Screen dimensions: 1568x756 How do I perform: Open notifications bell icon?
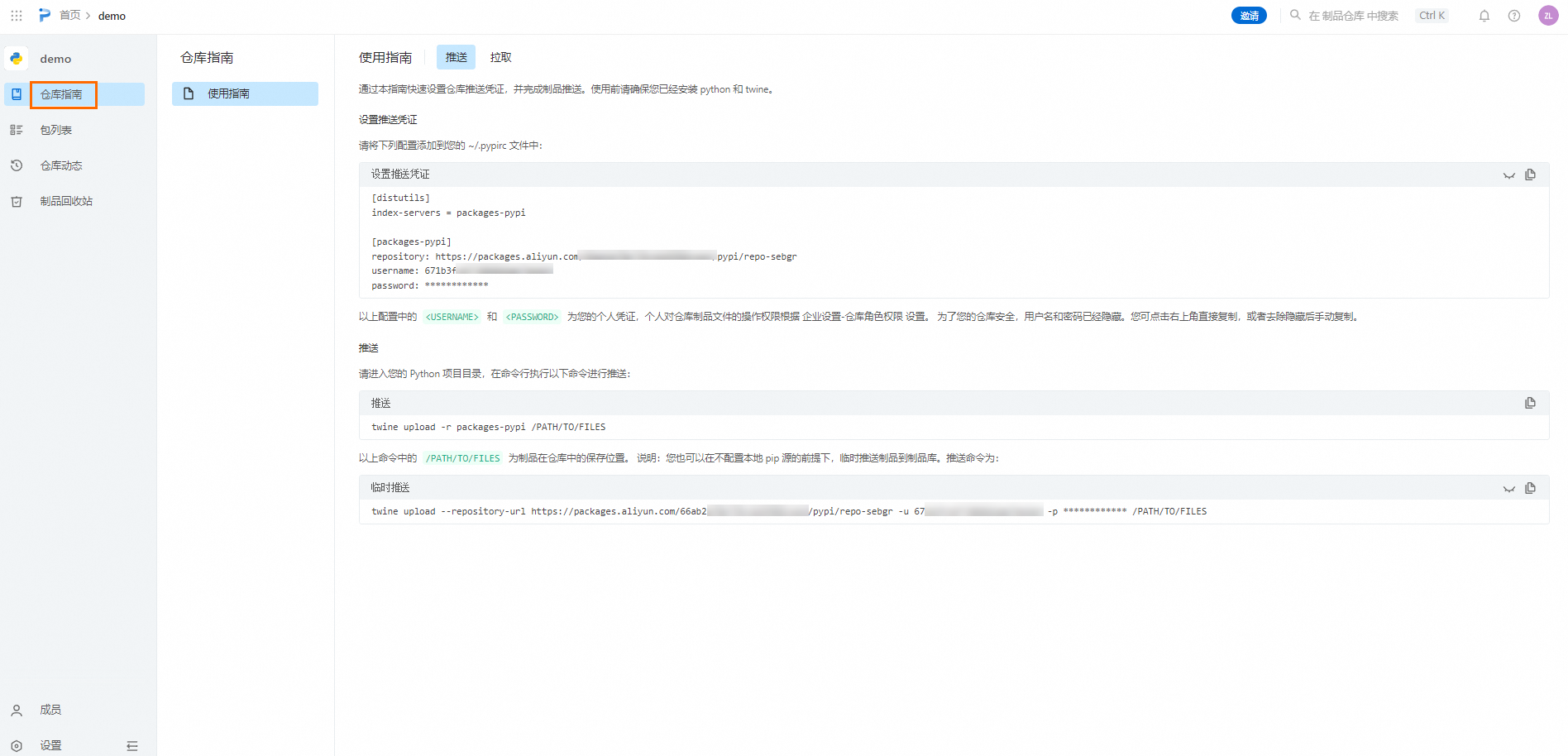point(1484,16)
